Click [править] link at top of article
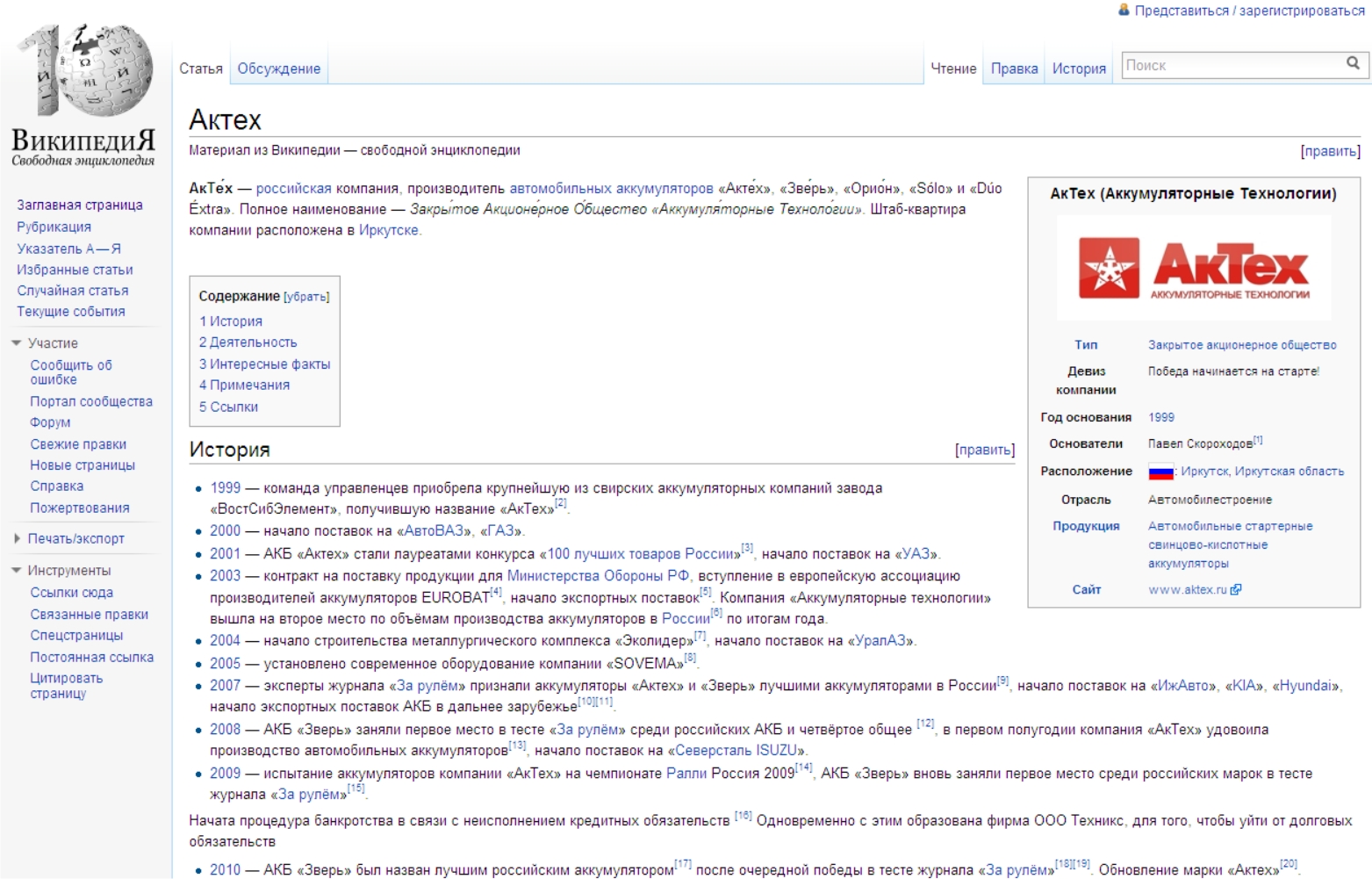This screenshot has width=1372, height=879. coord(1331,151)
